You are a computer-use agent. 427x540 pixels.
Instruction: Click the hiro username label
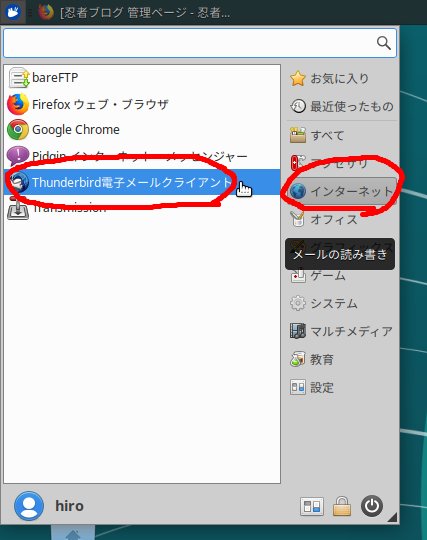click(70, 506)
